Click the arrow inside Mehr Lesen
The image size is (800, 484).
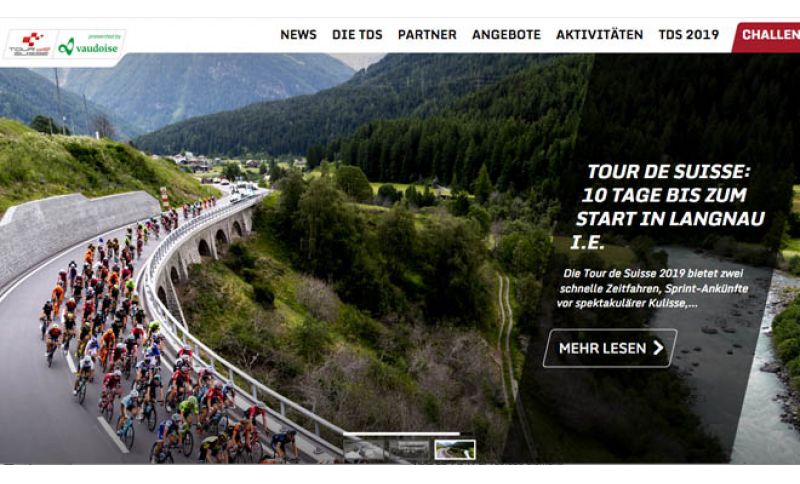tap(659, 348)
